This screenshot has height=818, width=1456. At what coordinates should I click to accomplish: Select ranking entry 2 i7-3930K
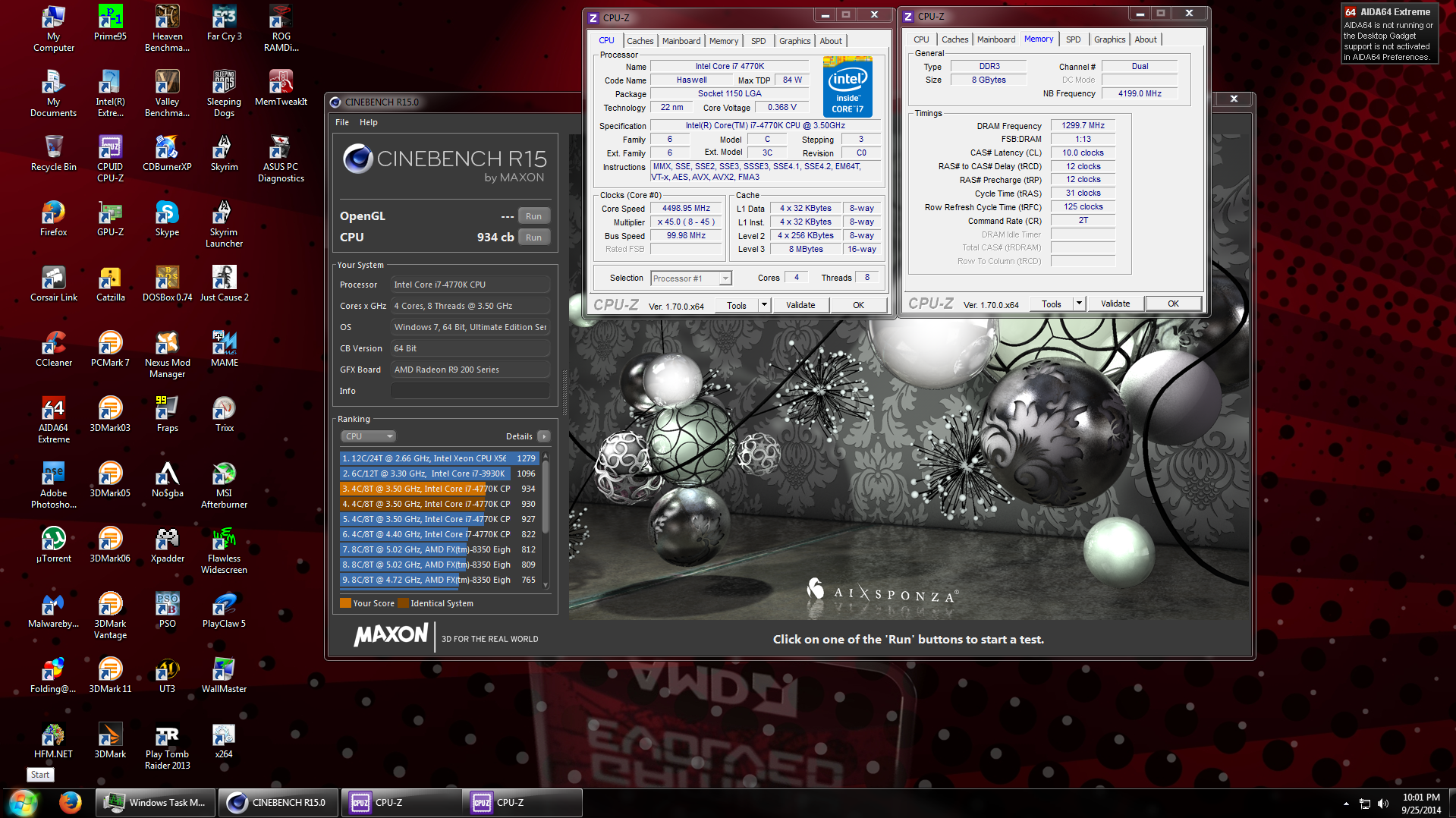click(439, 473)
